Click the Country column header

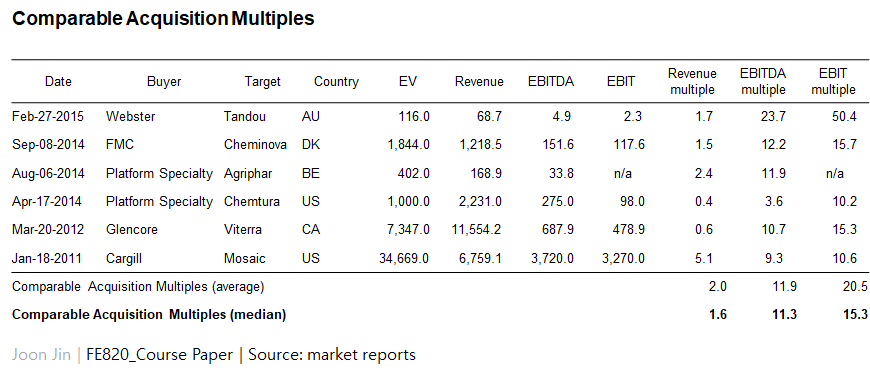(x=336, y=82)
